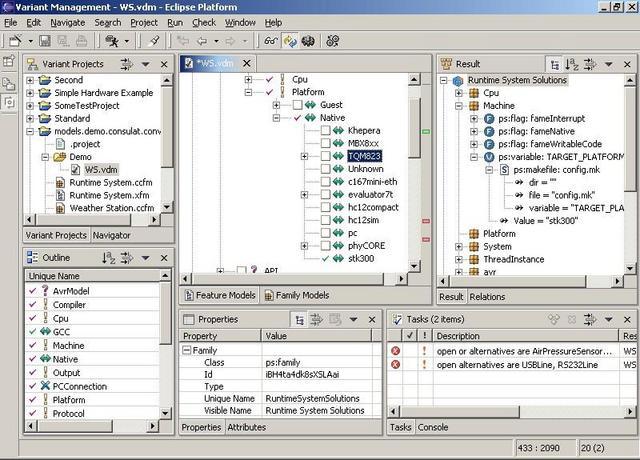This screenshot has height=460, width=640.
Task: Click the Runtime System Solutions cube icon
Action: point(458,80)
